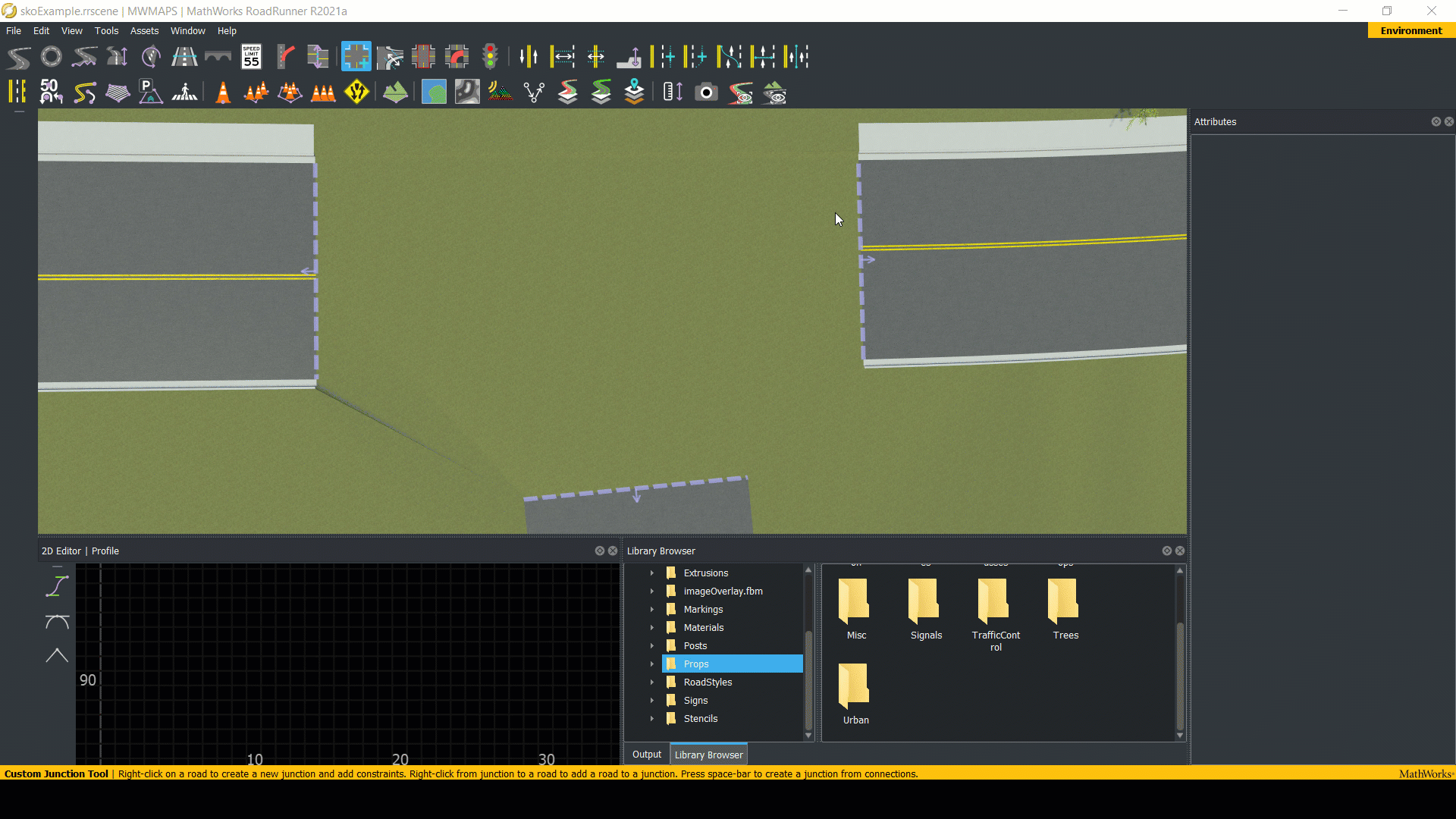Click the Speed Limit 55 tool
Image resolution: width=1456 pixels, height=819 pixels.
tap(251, 57)
